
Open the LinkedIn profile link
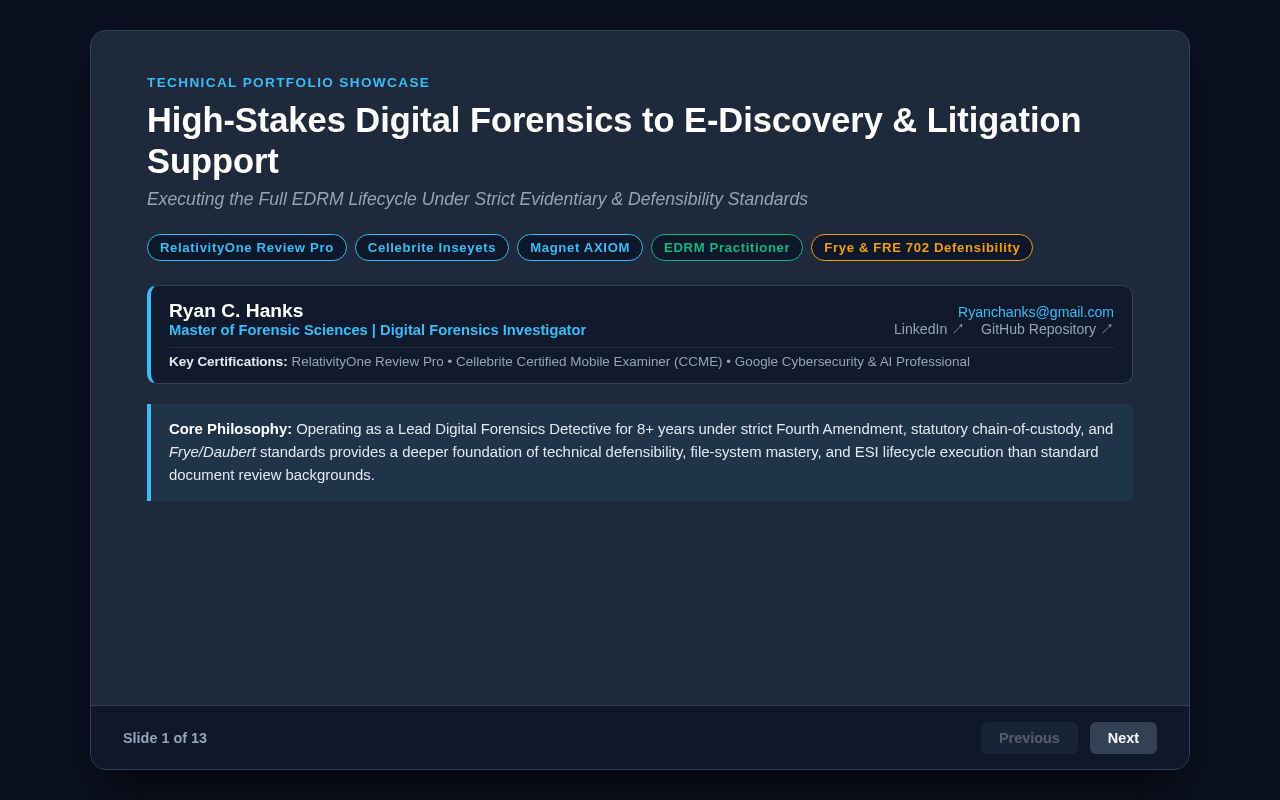click(928, 329)
